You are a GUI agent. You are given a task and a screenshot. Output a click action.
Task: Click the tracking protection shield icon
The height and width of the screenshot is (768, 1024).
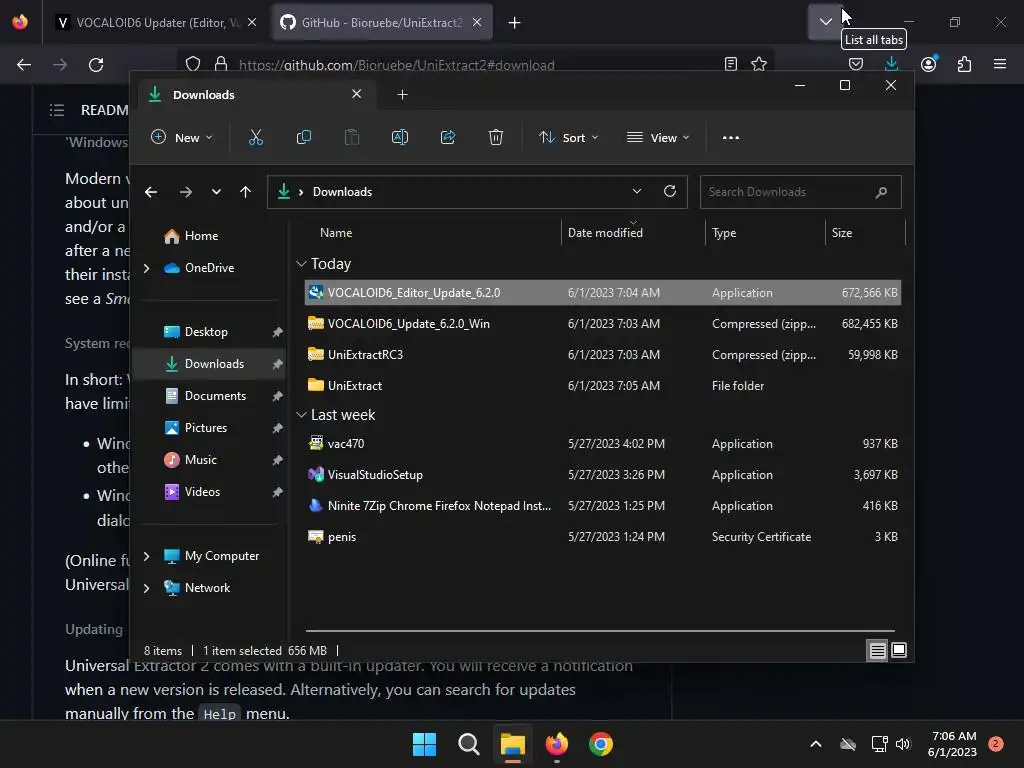point(193,64)
